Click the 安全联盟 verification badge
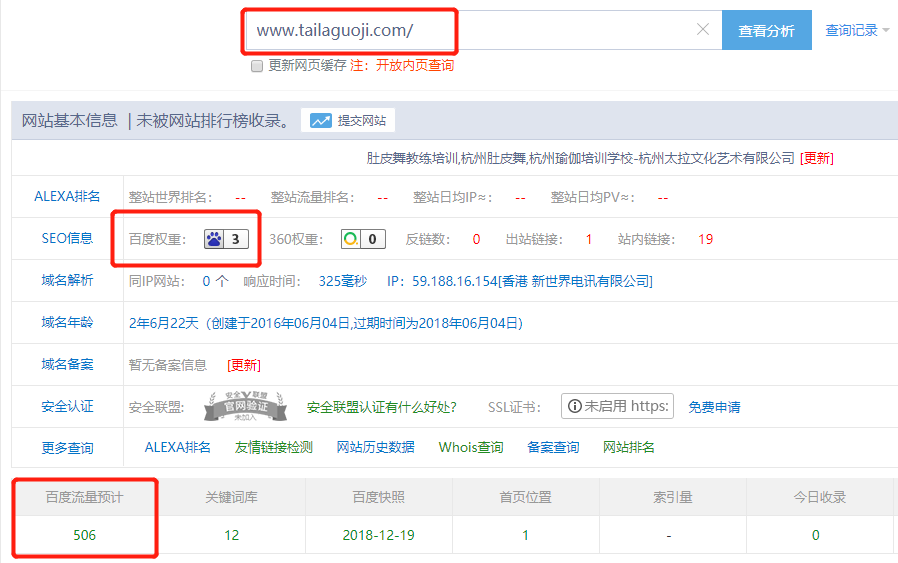The height and width of the screenshot is (563, 898). click(245, 407)
